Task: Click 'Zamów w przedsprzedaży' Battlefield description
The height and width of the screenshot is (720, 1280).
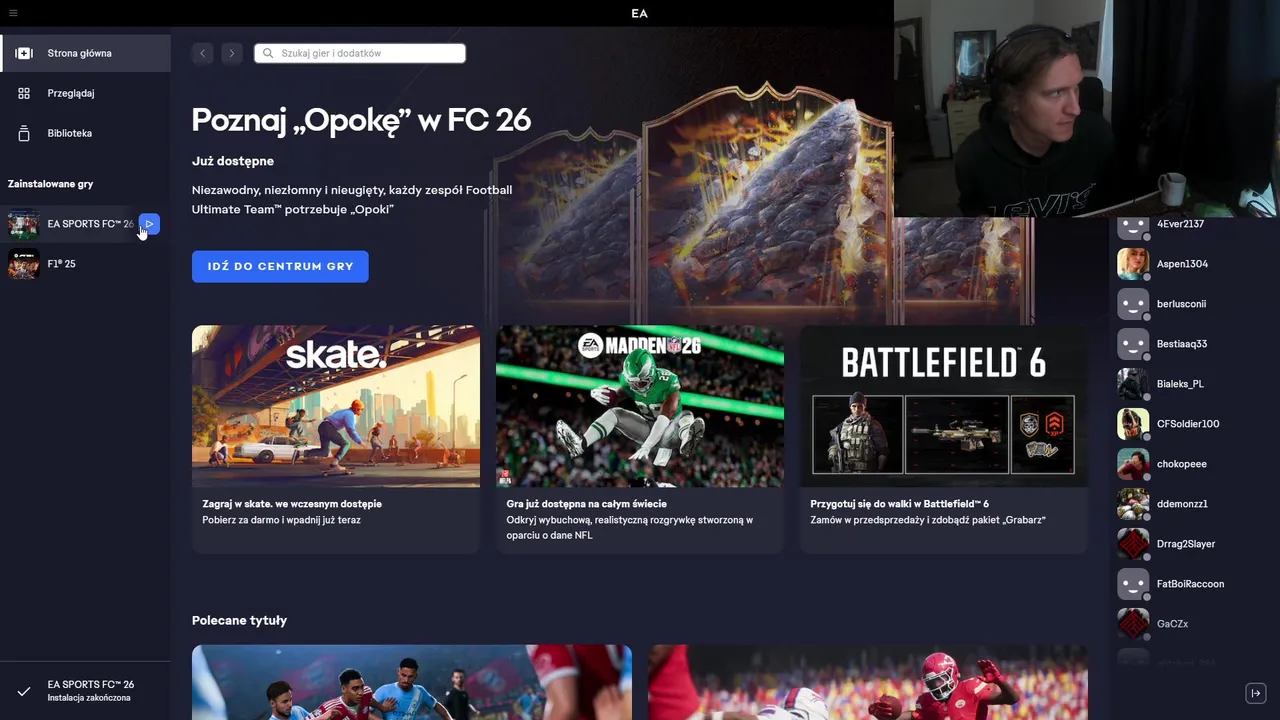Action: (x=928, y=520)
